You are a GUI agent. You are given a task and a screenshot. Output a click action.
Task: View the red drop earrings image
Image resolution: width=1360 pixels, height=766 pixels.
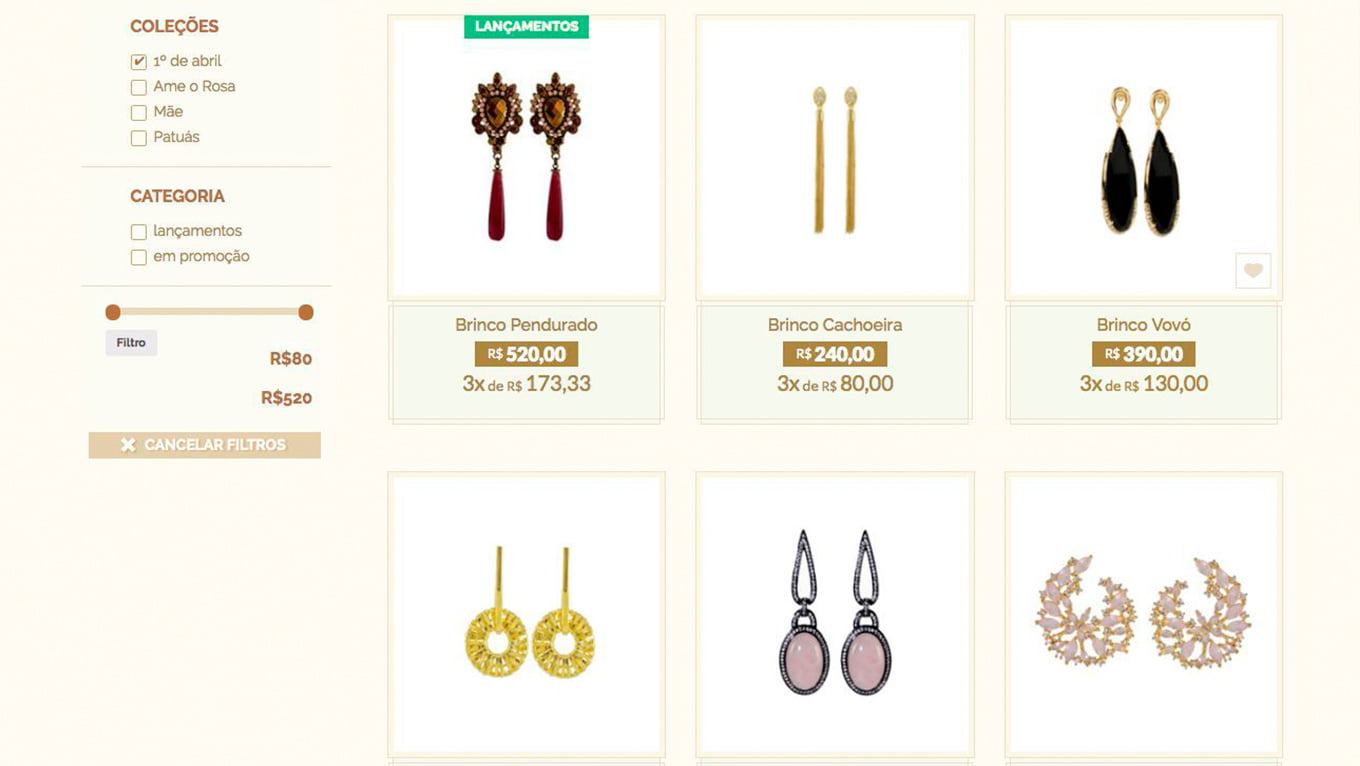pos(526,157)
